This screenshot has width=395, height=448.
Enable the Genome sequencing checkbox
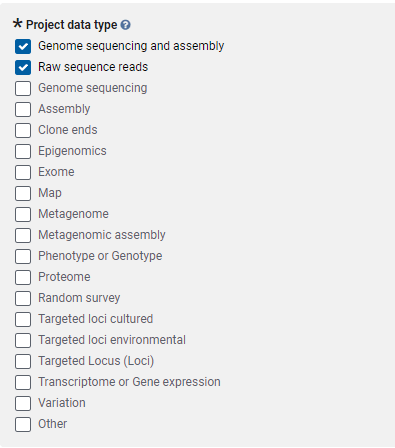click(x=23, y=88)
